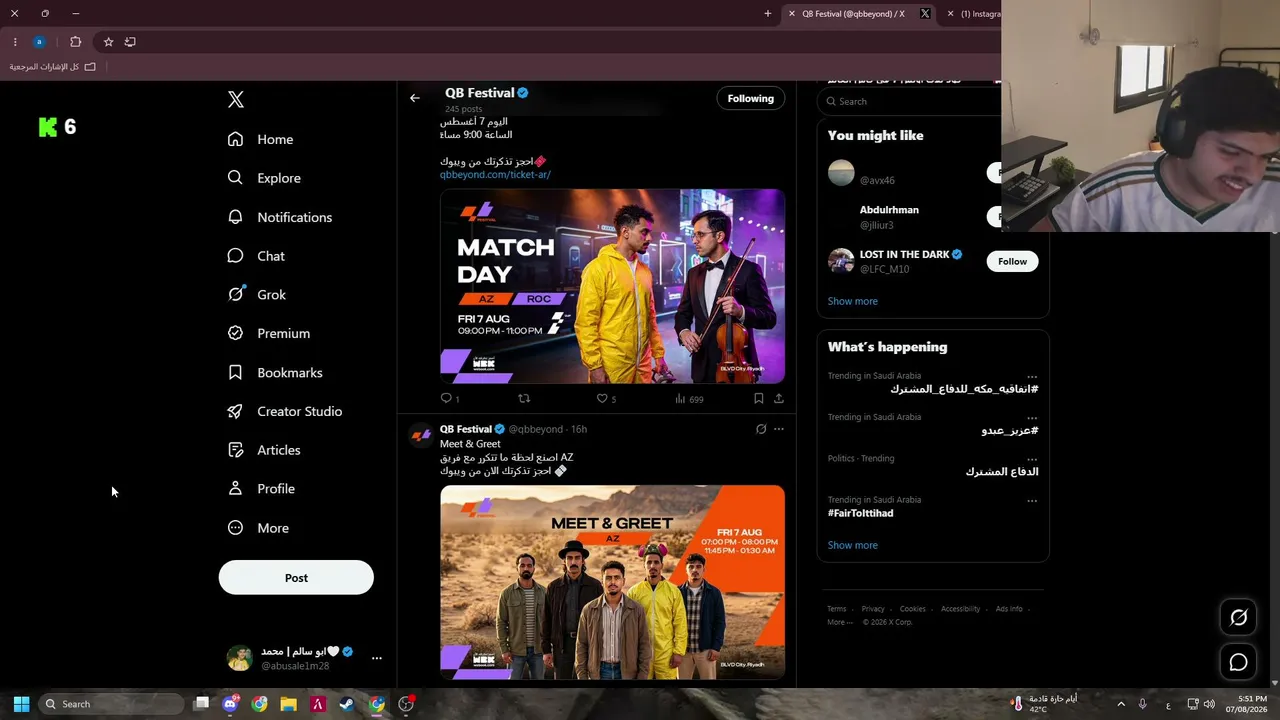Open the Ads info footer link
Image resolution: width=1280 pixels, height=720 pixels.
(1009, 609)
